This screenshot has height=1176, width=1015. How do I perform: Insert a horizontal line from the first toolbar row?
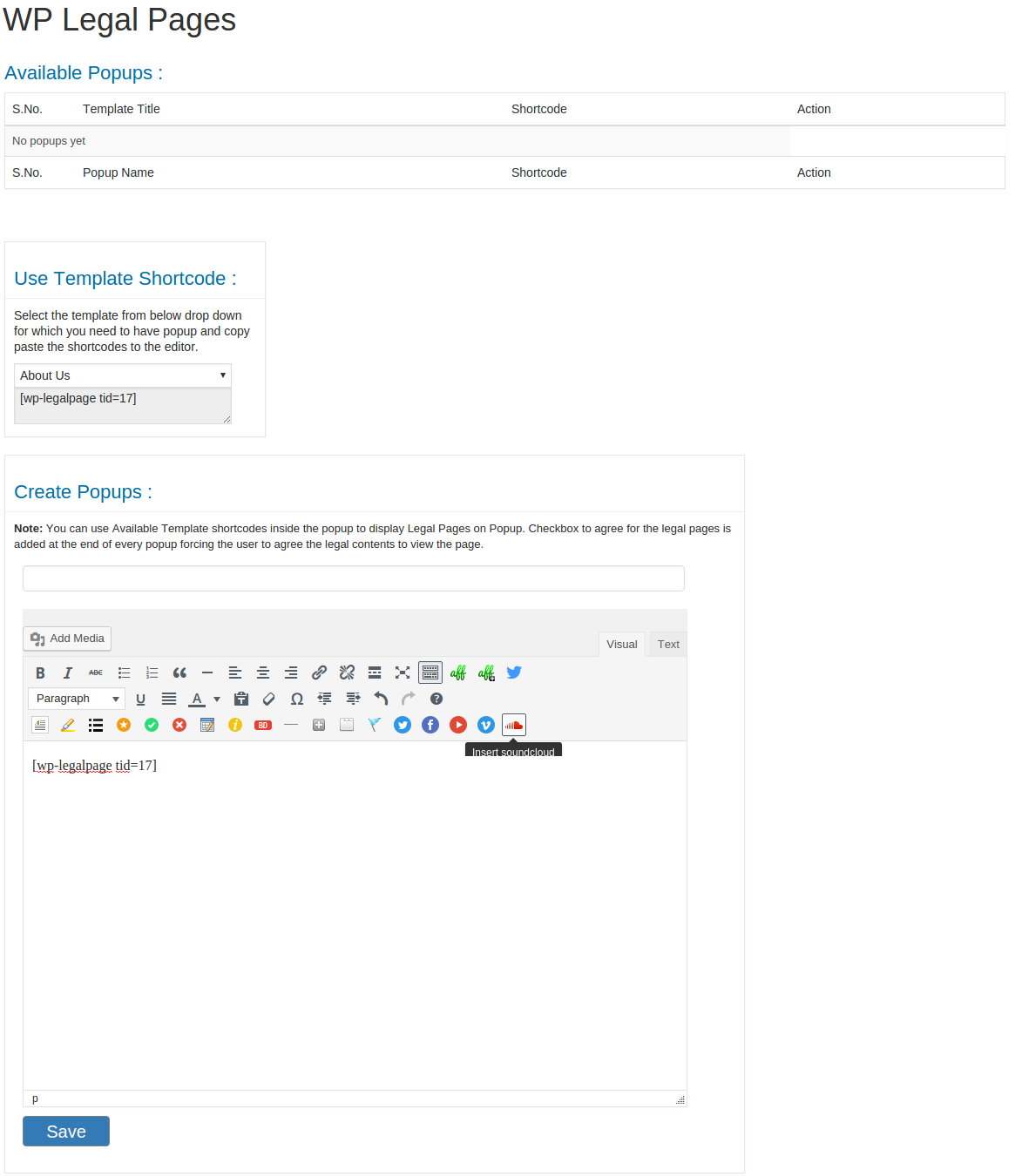tap(207, 672)
